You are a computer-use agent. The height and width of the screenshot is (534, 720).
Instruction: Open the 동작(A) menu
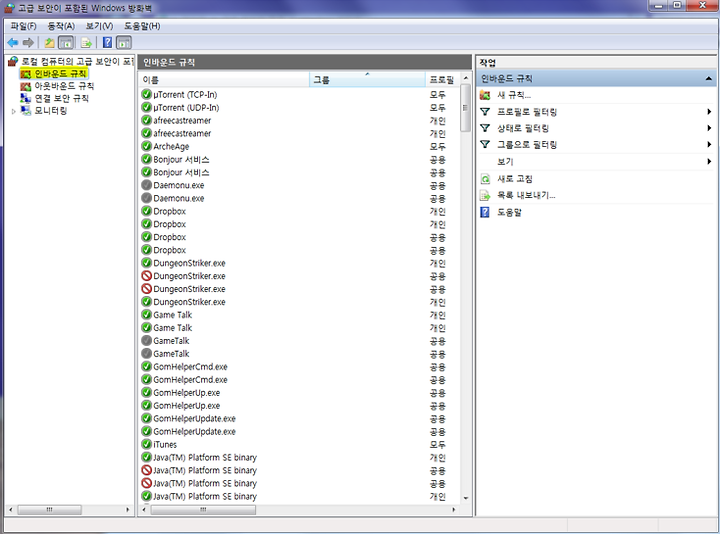(x=61, y=26)
